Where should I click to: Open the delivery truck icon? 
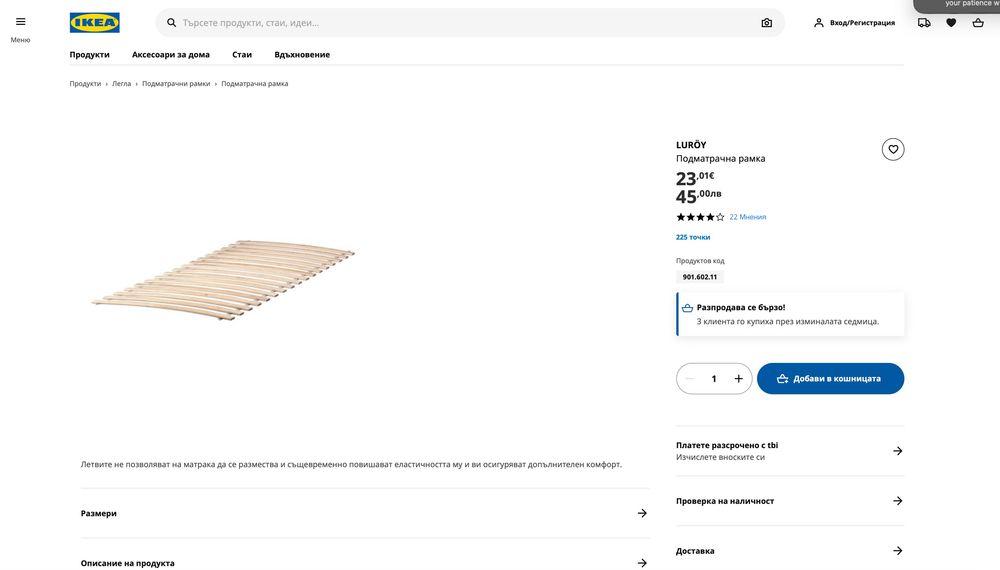point(924,23)
